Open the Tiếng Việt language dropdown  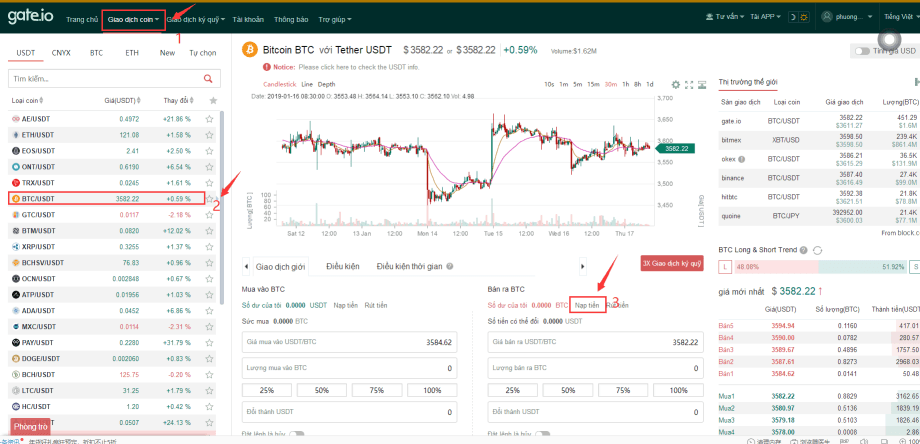pos(901,17)
